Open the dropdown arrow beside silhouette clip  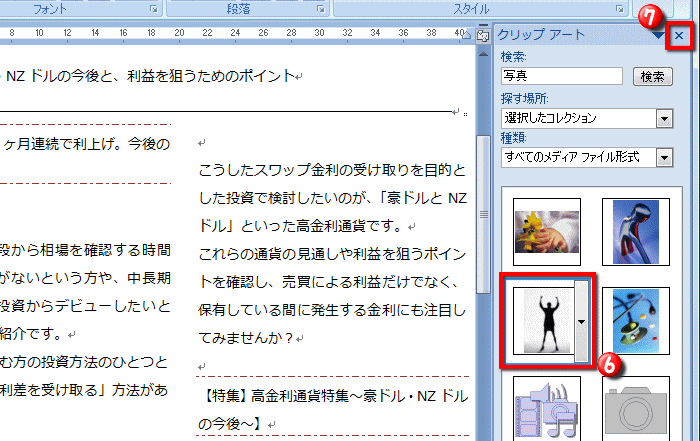[581, 321]
